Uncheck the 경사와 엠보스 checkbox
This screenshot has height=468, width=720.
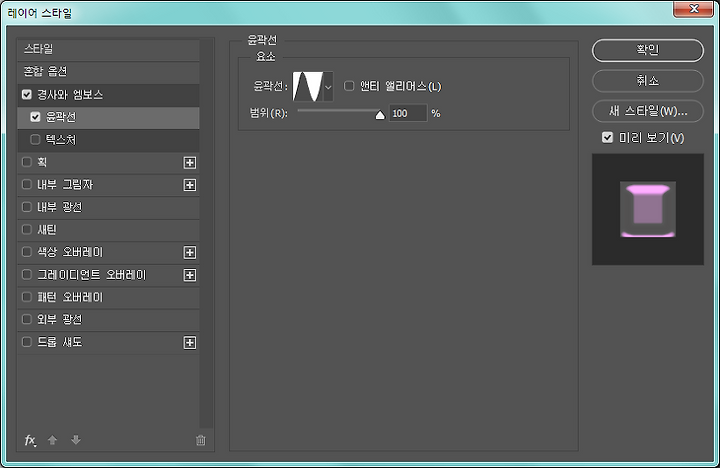[27, 95]
